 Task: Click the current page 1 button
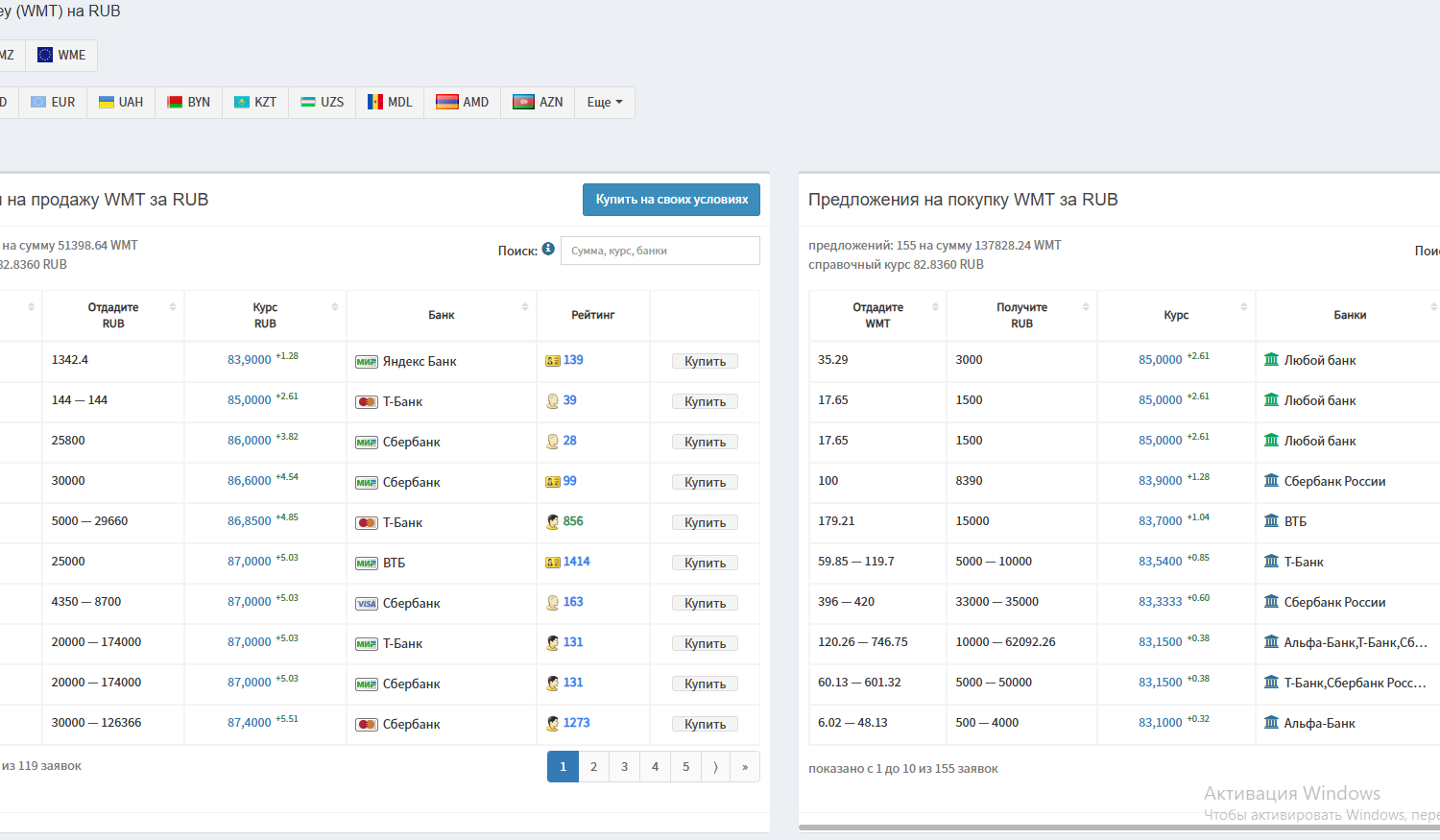click(563, 767)
